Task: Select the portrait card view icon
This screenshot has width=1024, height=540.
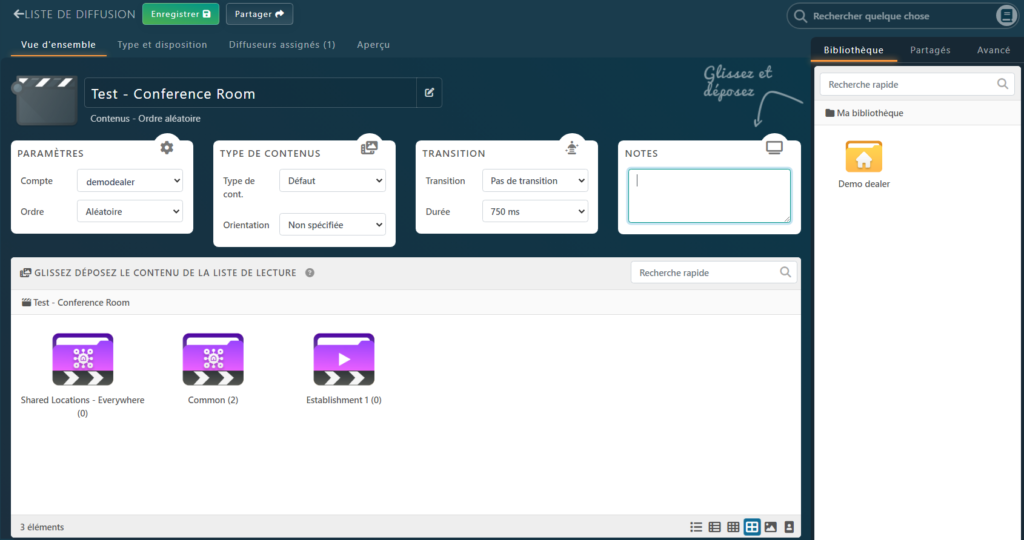Action: [x=789, y=527]
